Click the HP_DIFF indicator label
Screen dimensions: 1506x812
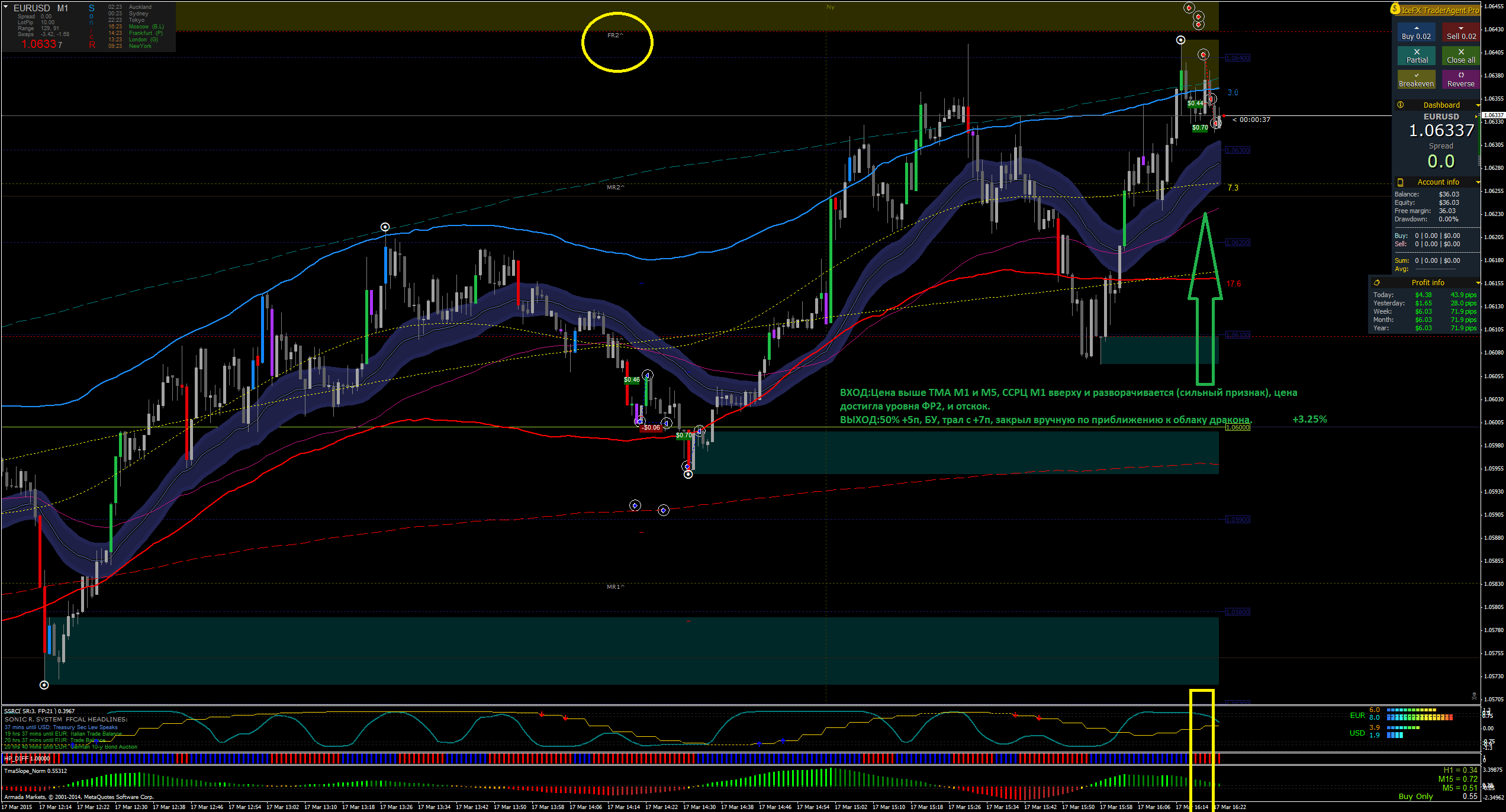[x=27, y=759]
